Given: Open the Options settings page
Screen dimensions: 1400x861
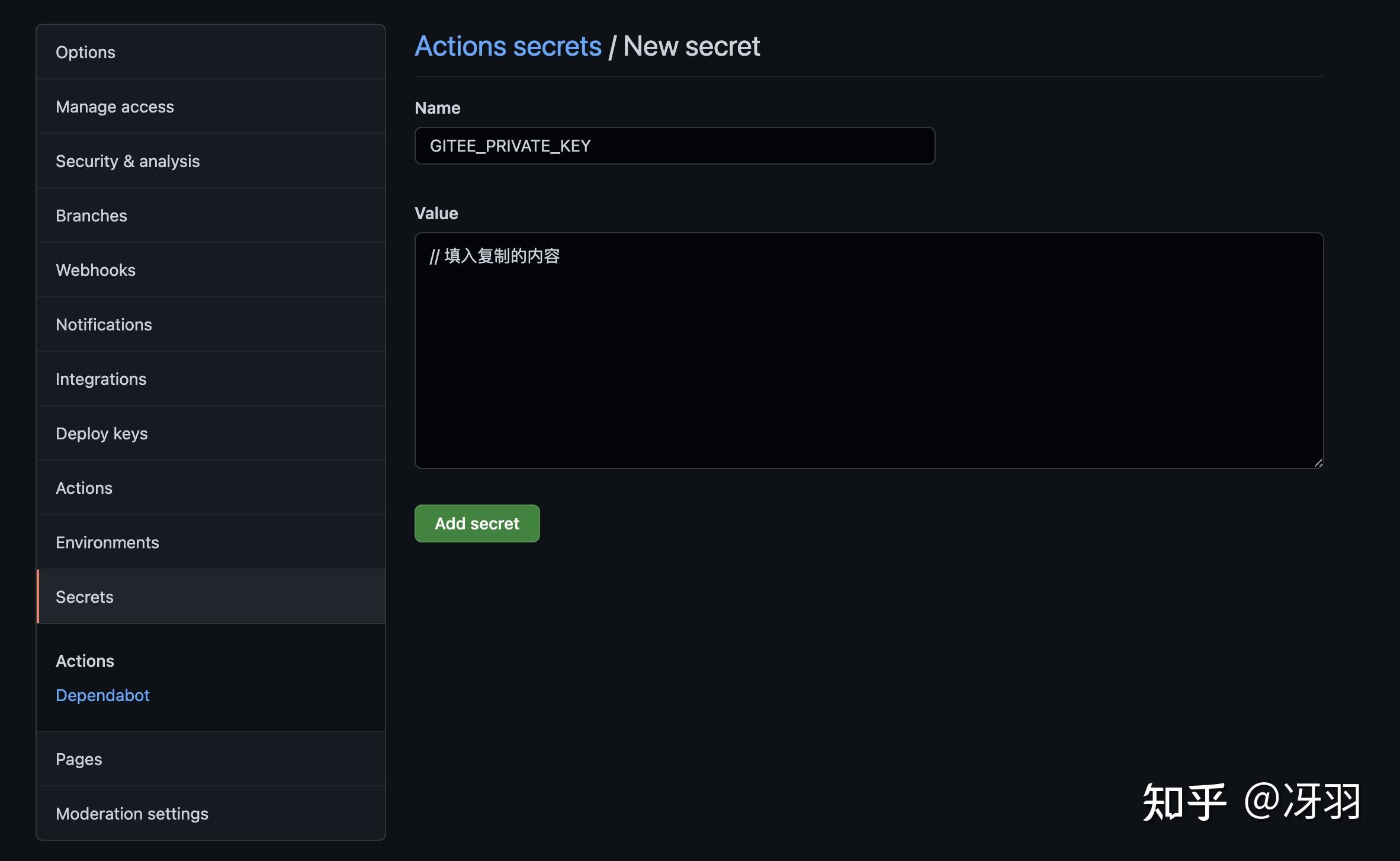Looking at the screenshot, I should tap(85, 52).
